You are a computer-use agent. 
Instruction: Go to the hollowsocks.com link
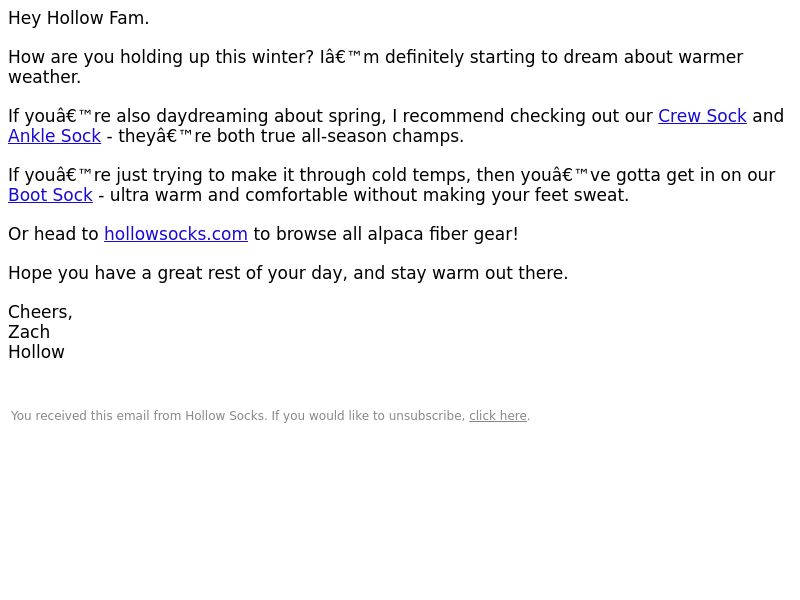(176, 234)
